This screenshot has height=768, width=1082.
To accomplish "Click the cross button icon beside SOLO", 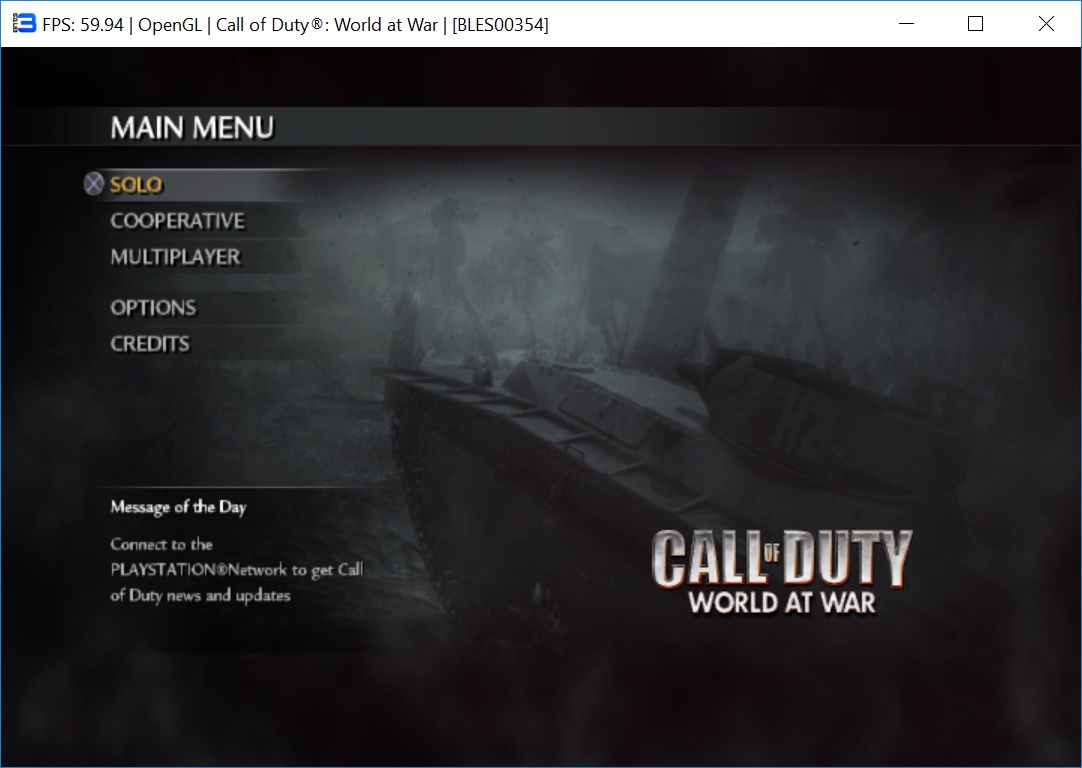I will 94,184.
